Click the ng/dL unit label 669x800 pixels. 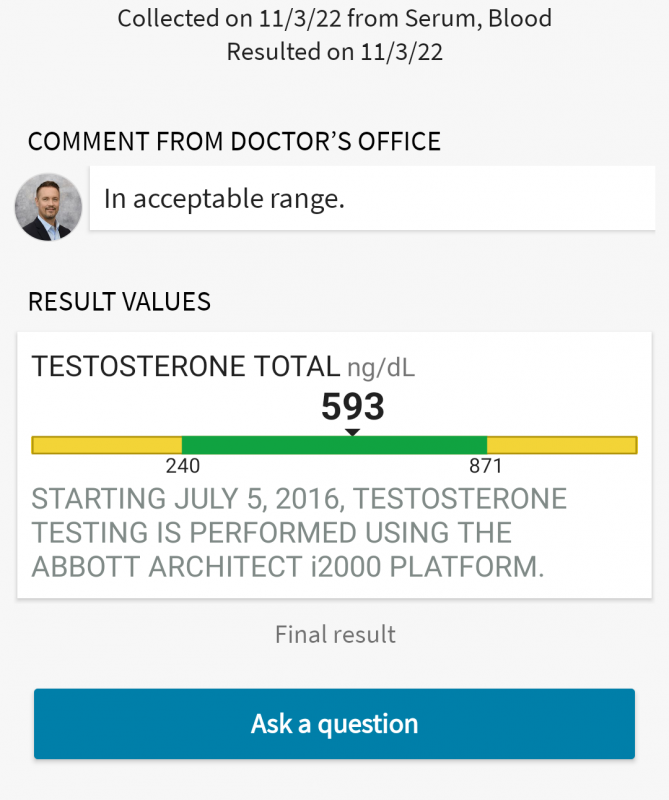(381, 368)
